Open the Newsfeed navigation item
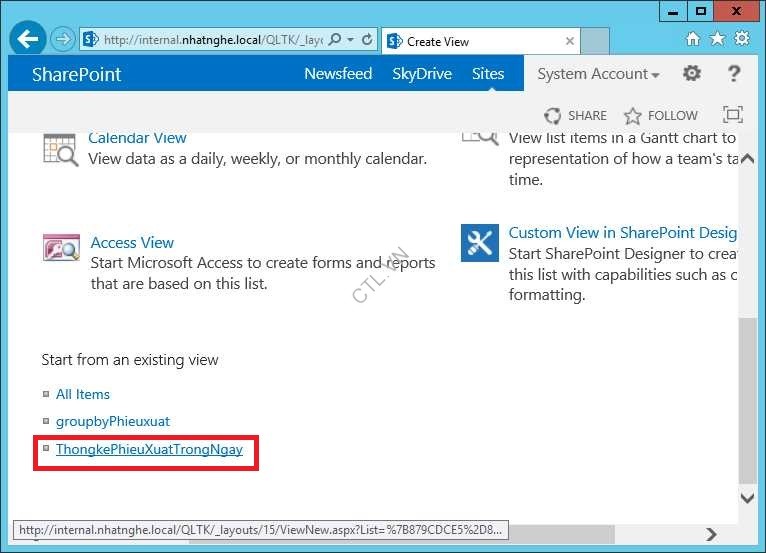Image resolution: width=766 pixels, height=553 pixels. pyautogui.click(x=338, y=74)
